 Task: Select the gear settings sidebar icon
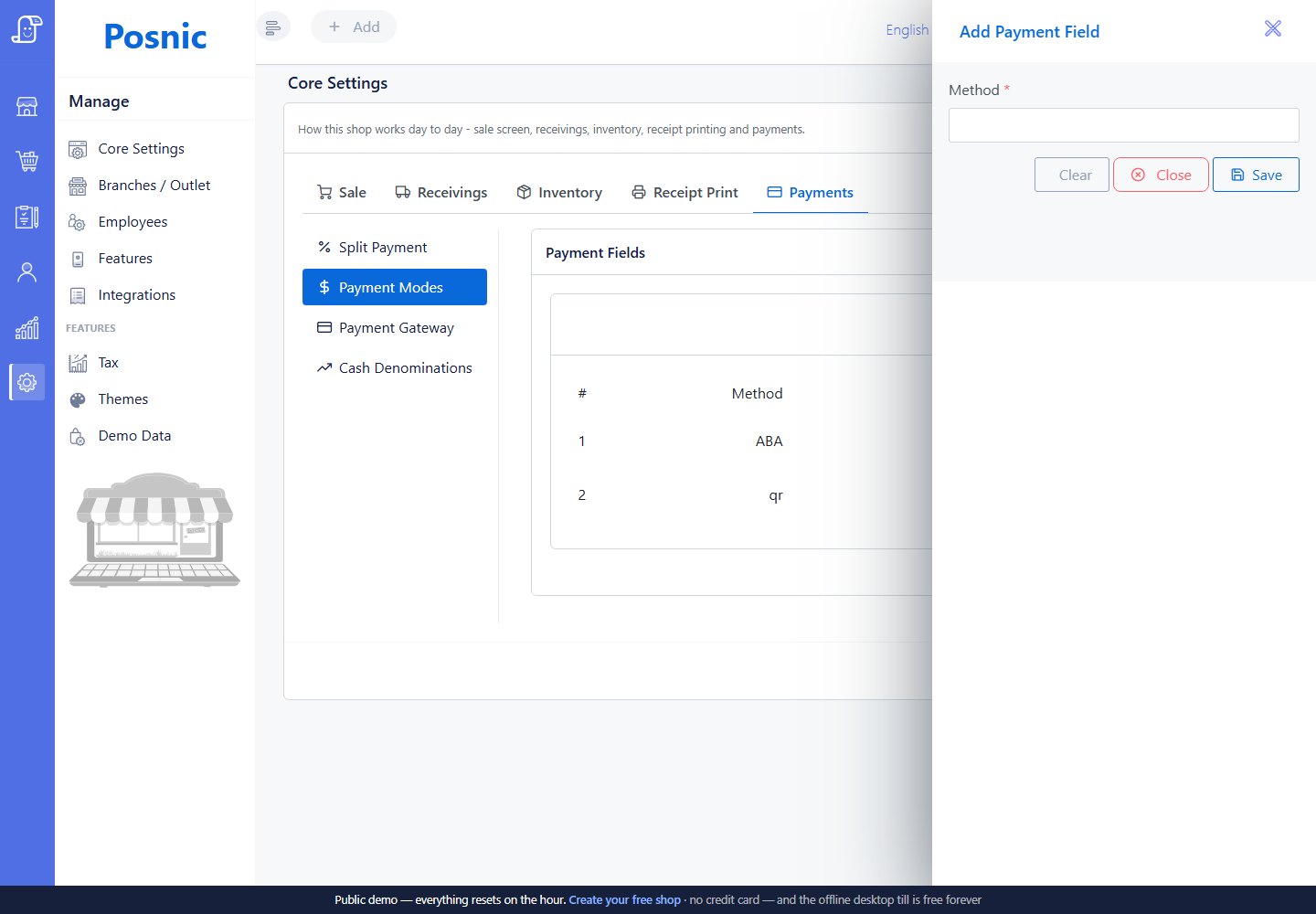tap(27, 382)
